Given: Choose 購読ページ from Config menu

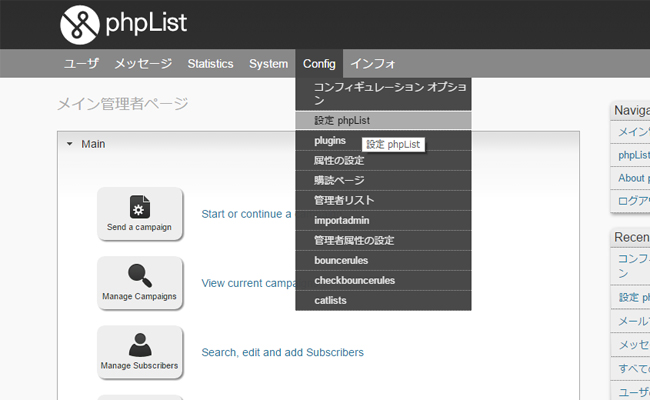Looking at the screenshot, I should [383, 180].
